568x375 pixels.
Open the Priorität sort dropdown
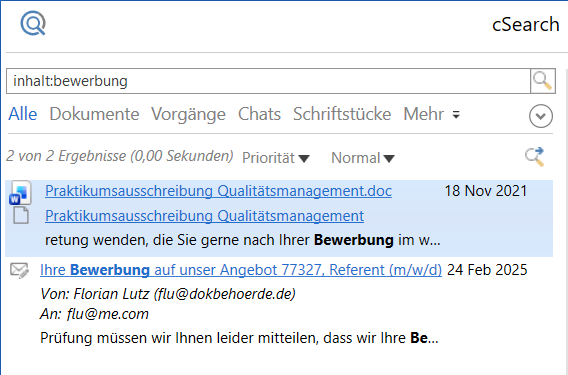276,158
